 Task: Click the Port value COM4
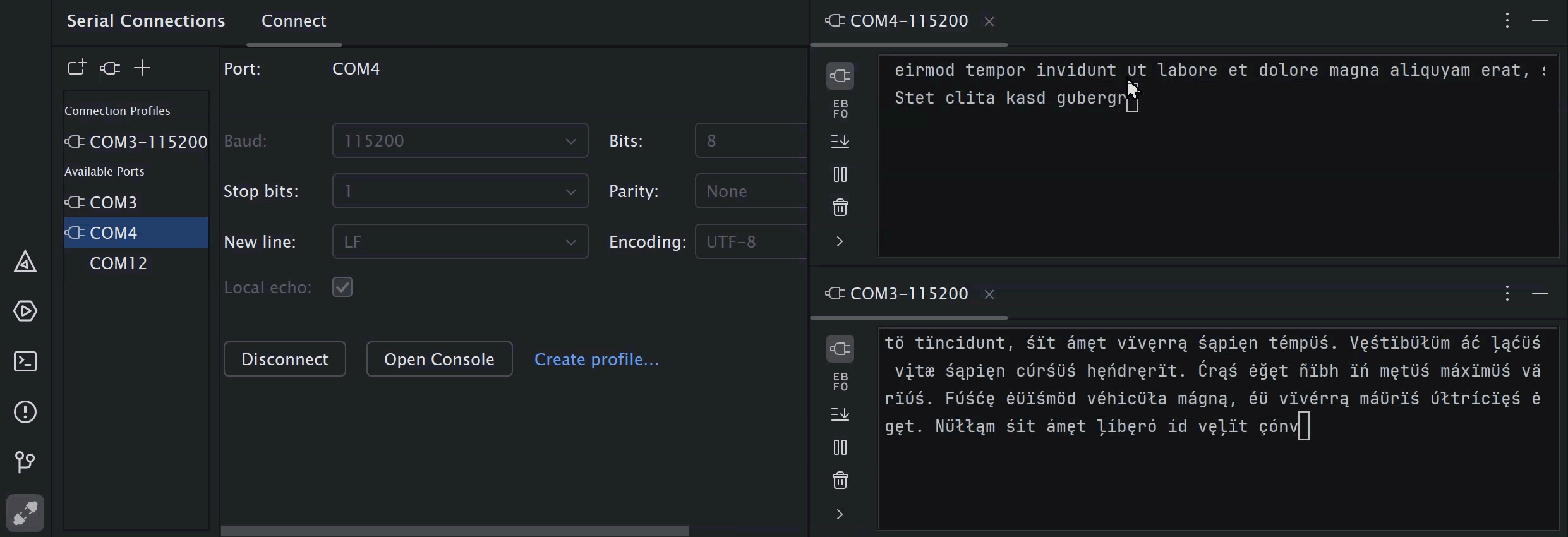356,68
